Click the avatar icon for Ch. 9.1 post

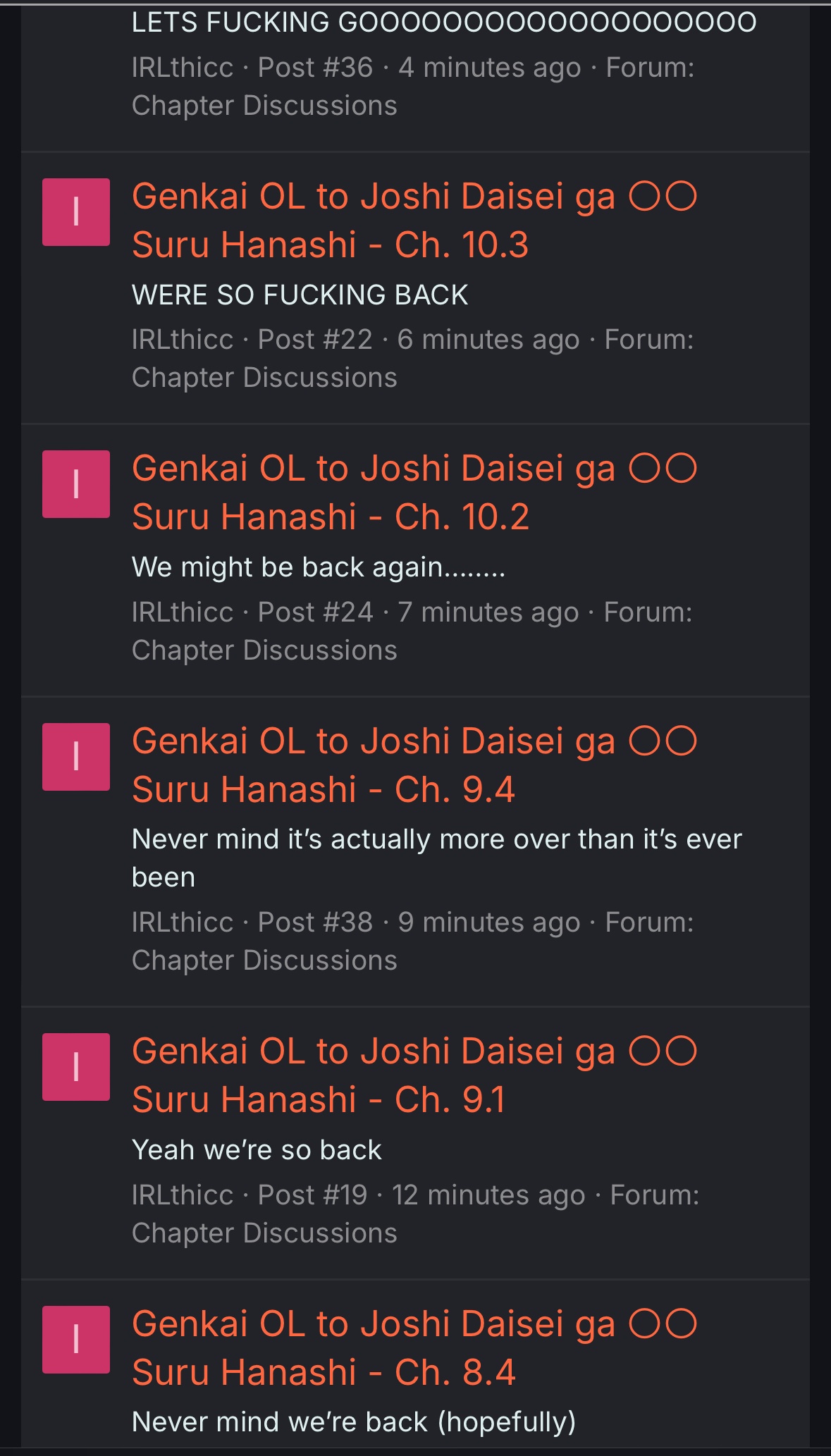pyautogui.click(x=76, y=1067)
